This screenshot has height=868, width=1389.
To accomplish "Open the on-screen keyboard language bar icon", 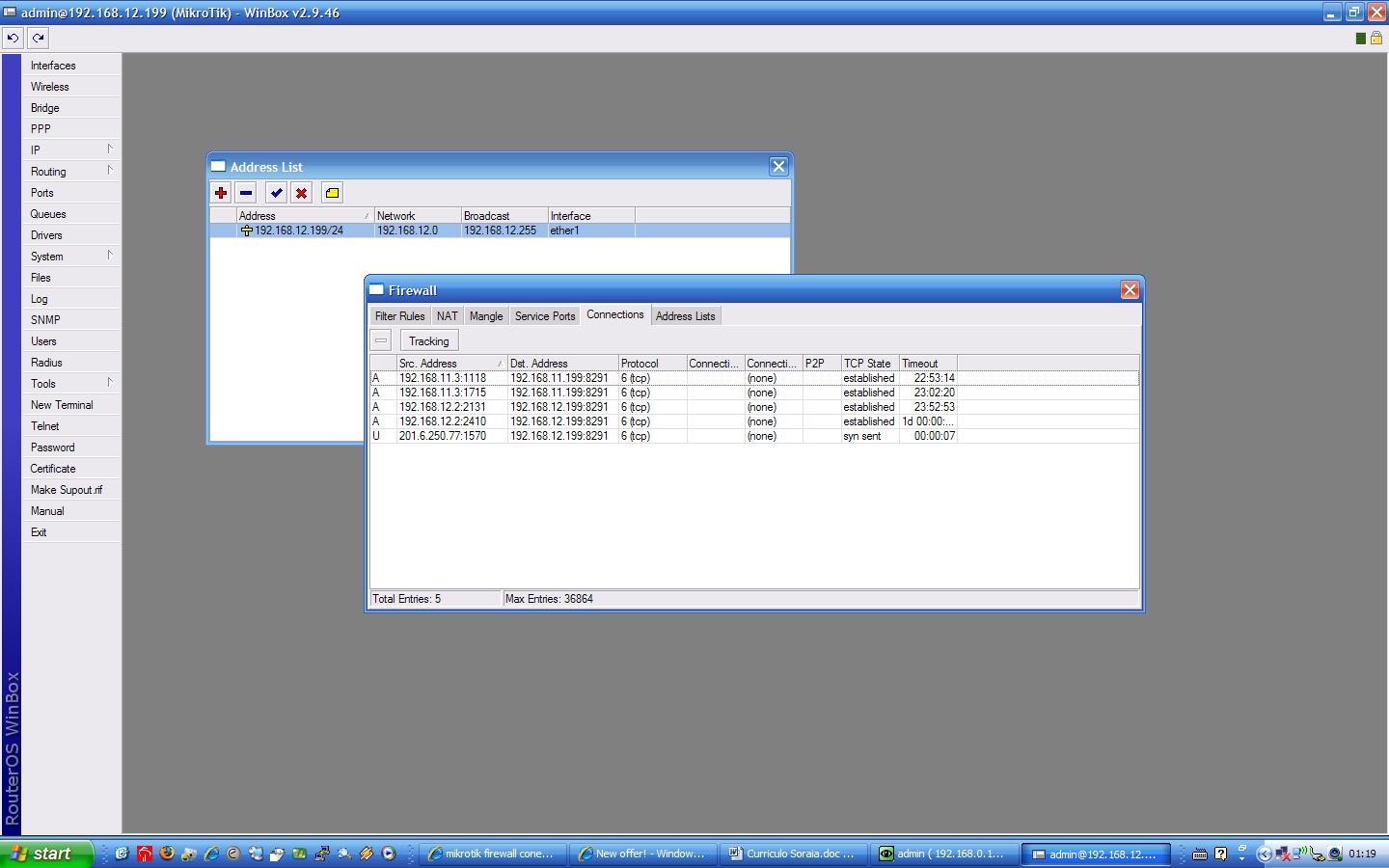I will [x=1200, y=854].
